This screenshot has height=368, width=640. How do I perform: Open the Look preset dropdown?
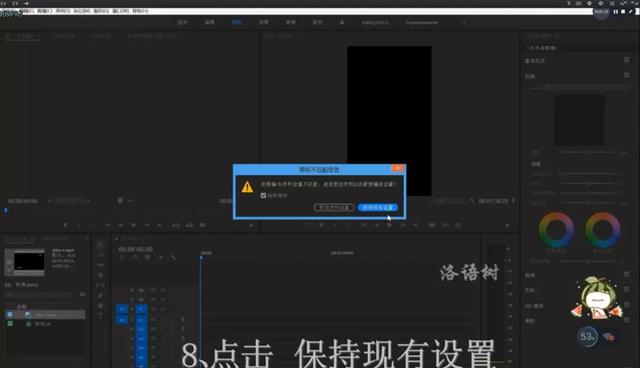pos(588,87)
